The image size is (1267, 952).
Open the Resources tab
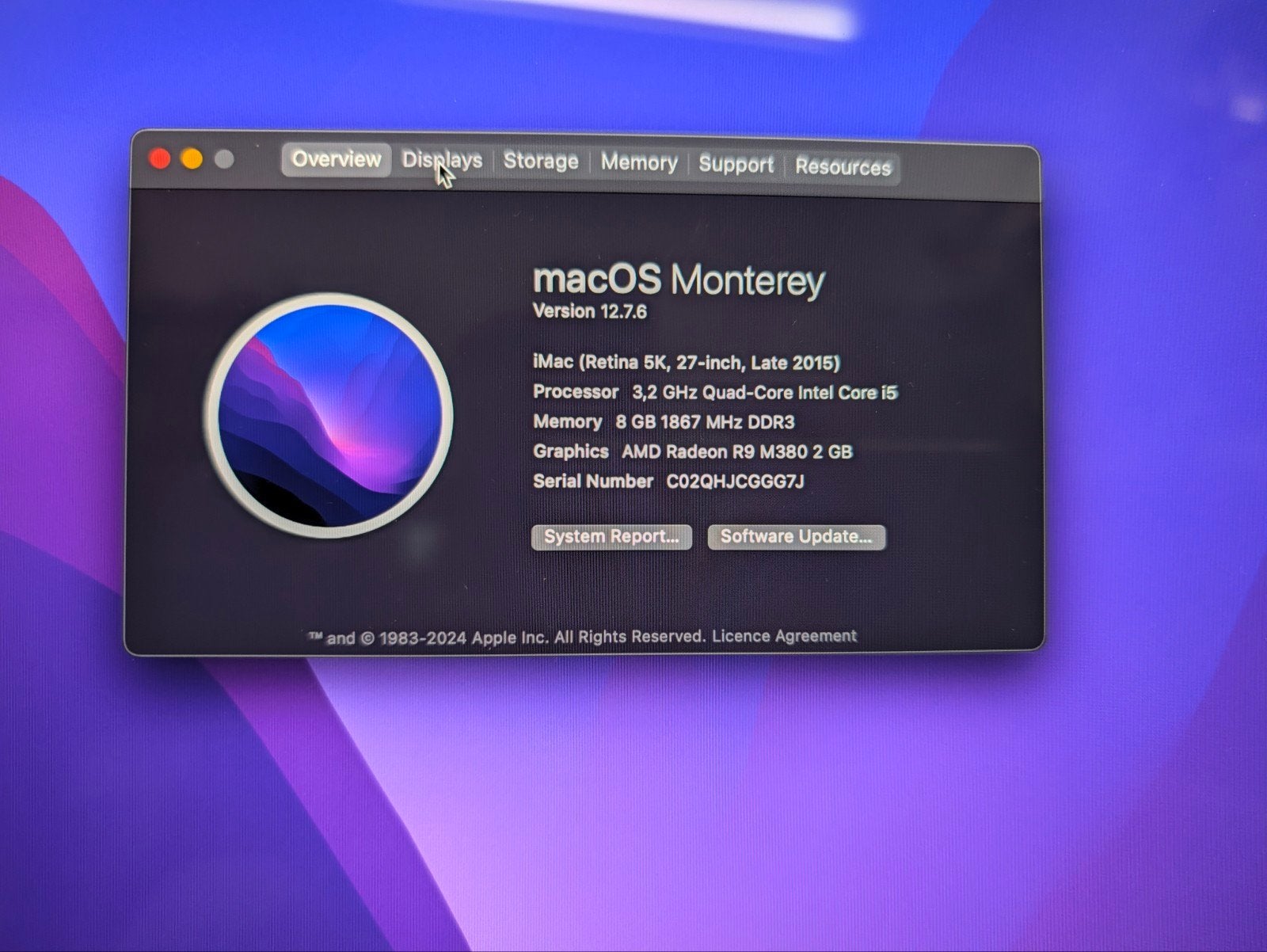[843, 167]
